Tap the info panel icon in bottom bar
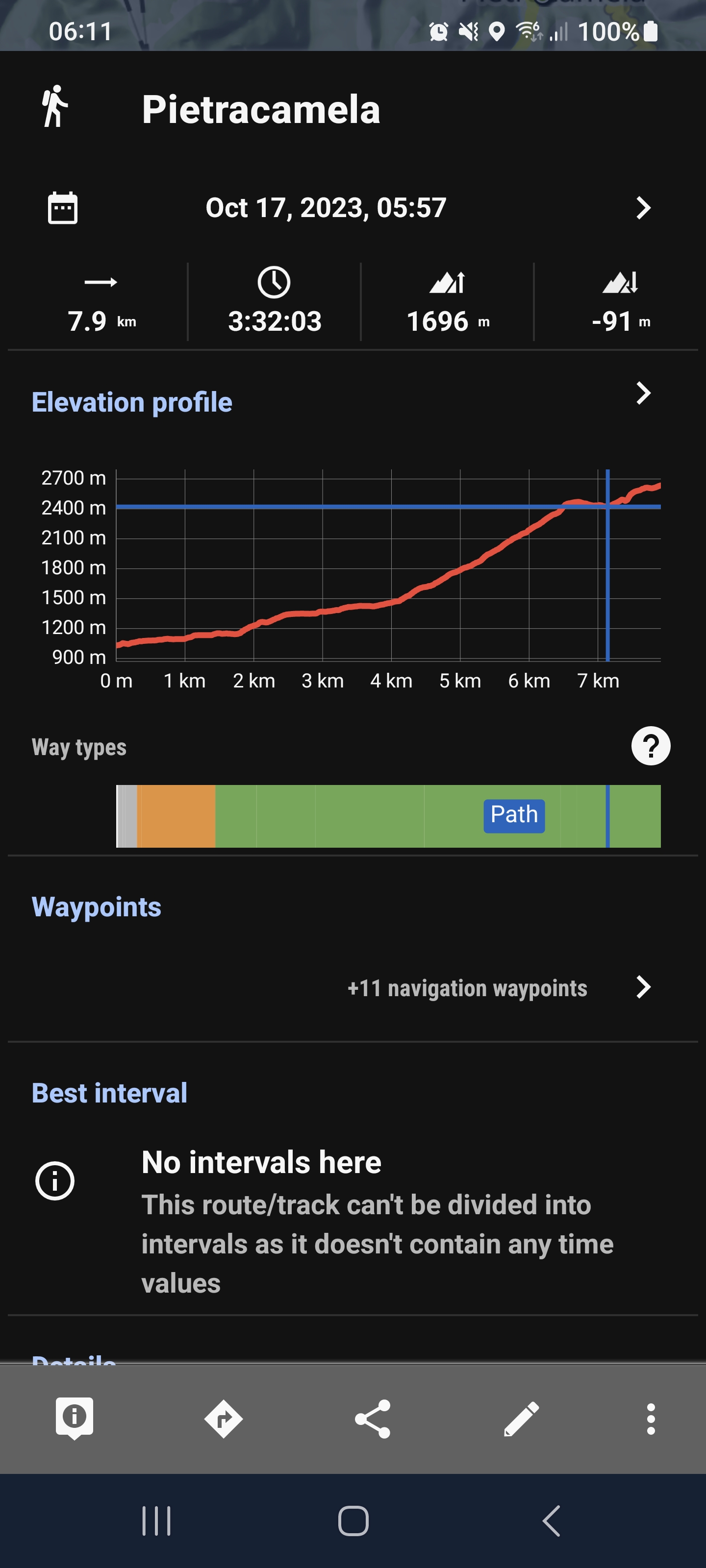This screenshot has width=706, height=1568. point(75,1418)
